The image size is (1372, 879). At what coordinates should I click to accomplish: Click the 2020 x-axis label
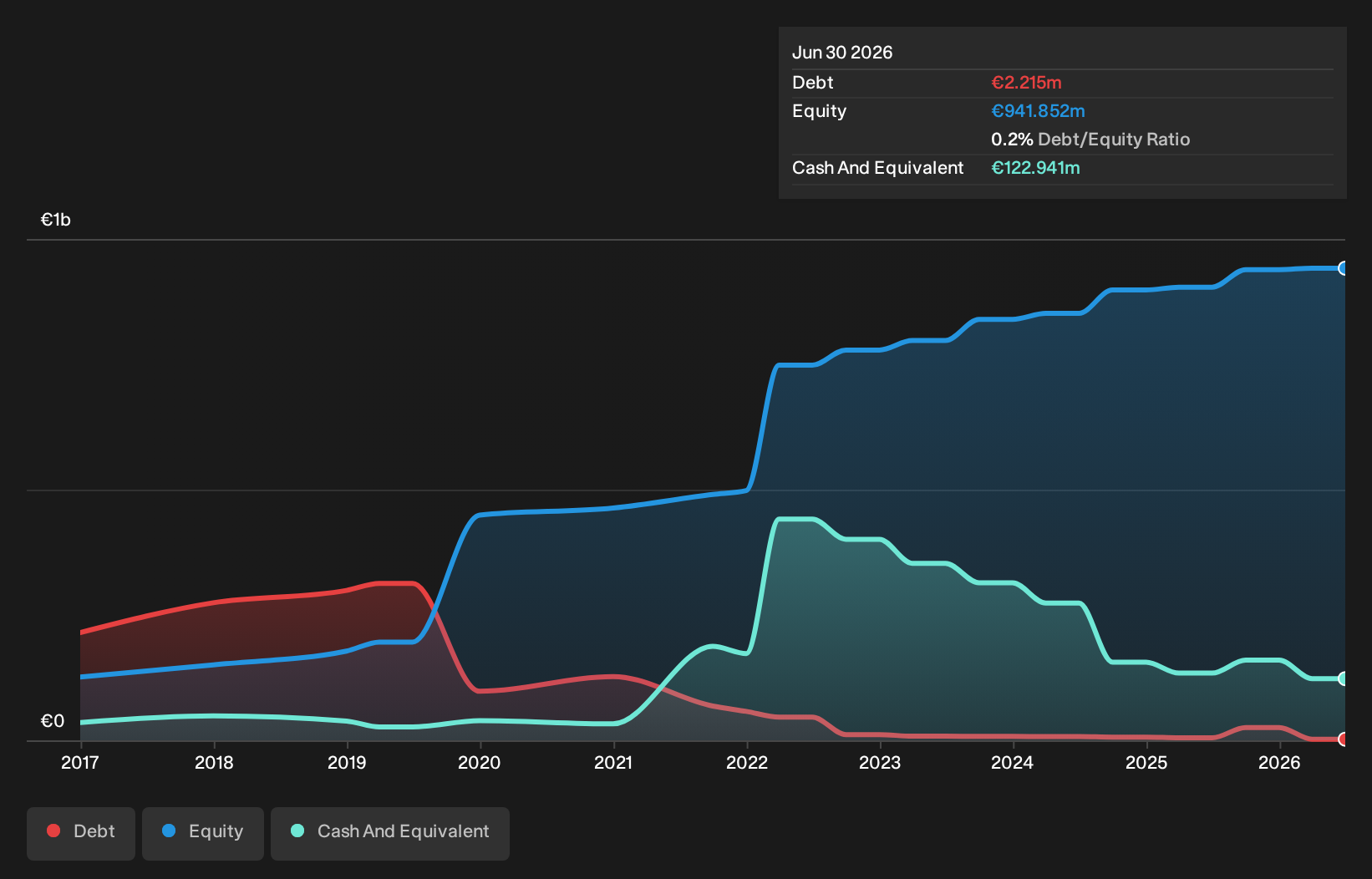(x=480, y=762)
